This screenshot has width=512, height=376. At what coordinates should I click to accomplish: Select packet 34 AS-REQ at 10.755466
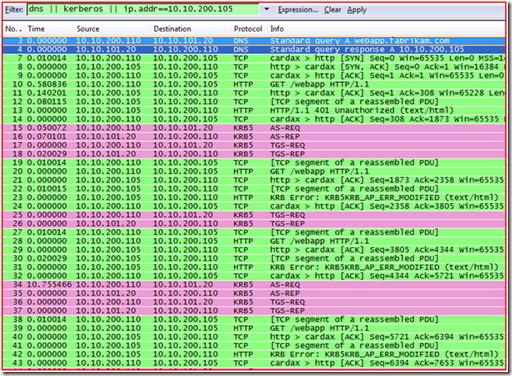coord(254,285)
